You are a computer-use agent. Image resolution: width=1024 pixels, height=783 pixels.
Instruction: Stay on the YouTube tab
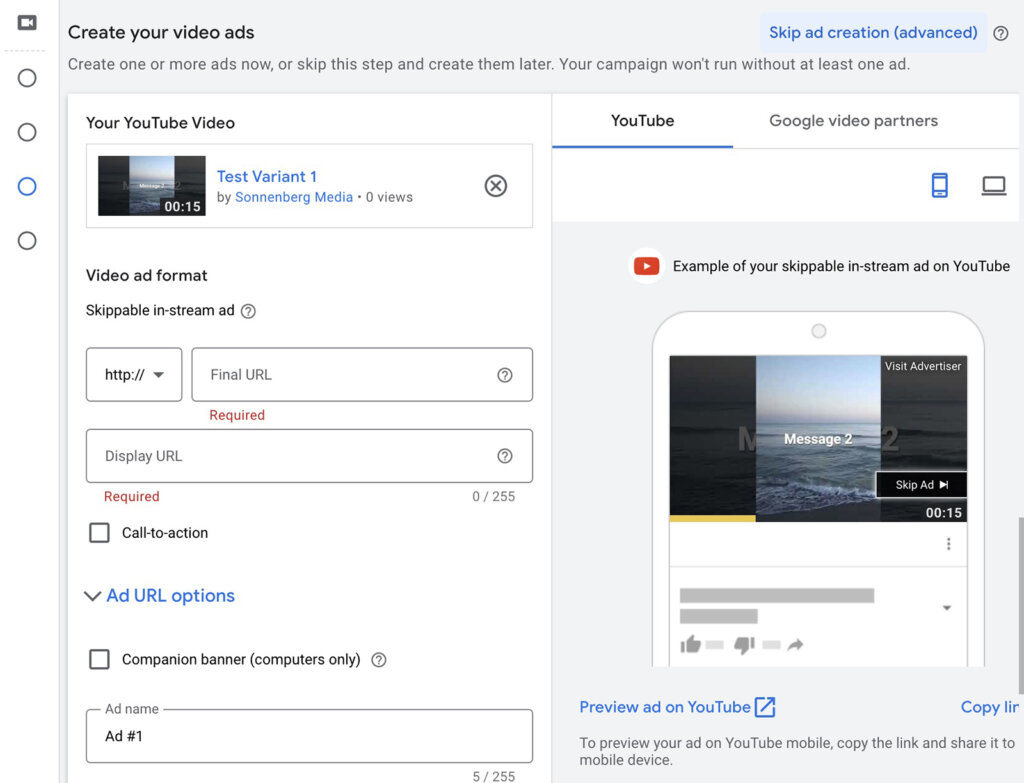click(x=642, y=120)
